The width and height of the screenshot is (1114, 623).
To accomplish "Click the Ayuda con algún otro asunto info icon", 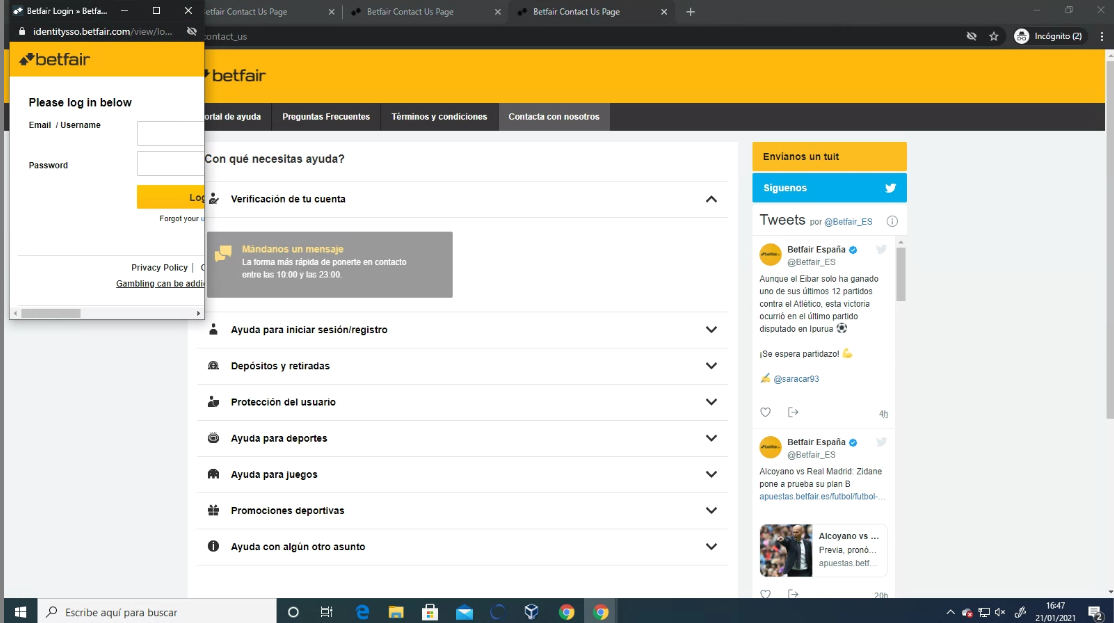I will 213,546.
